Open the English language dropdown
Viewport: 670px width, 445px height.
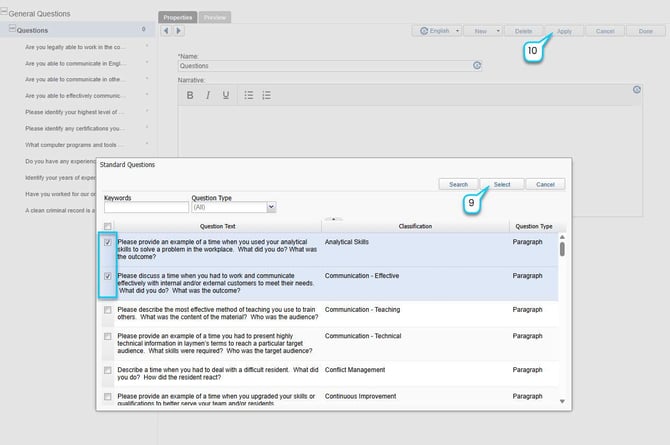[441, 31]
